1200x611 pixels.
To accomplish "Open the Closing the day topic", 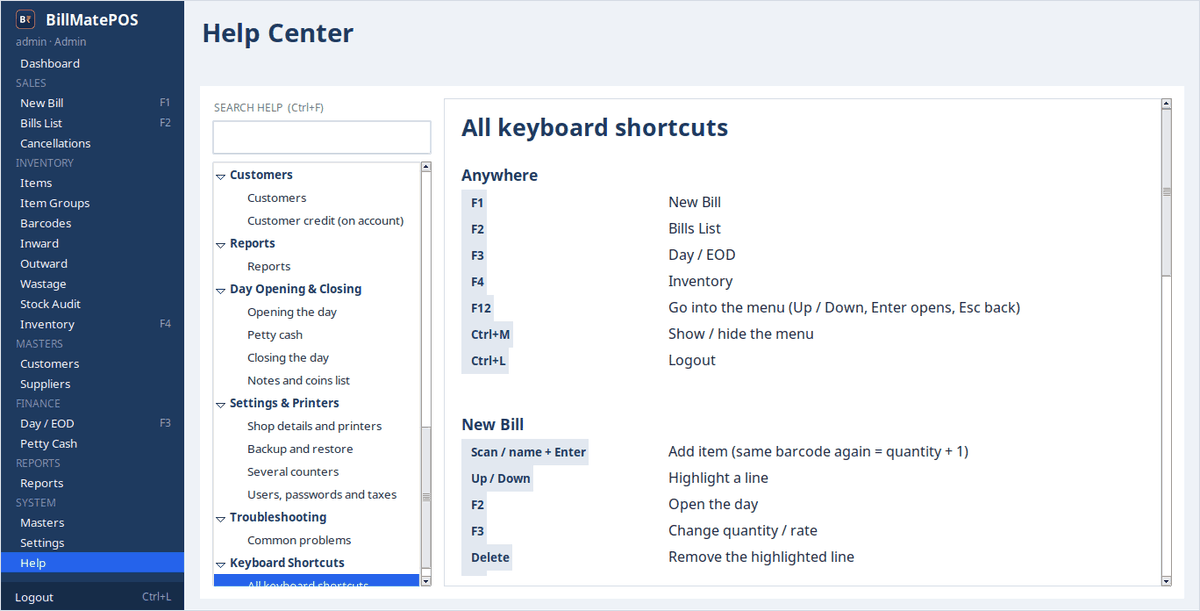I will click(x=288, y=358).
